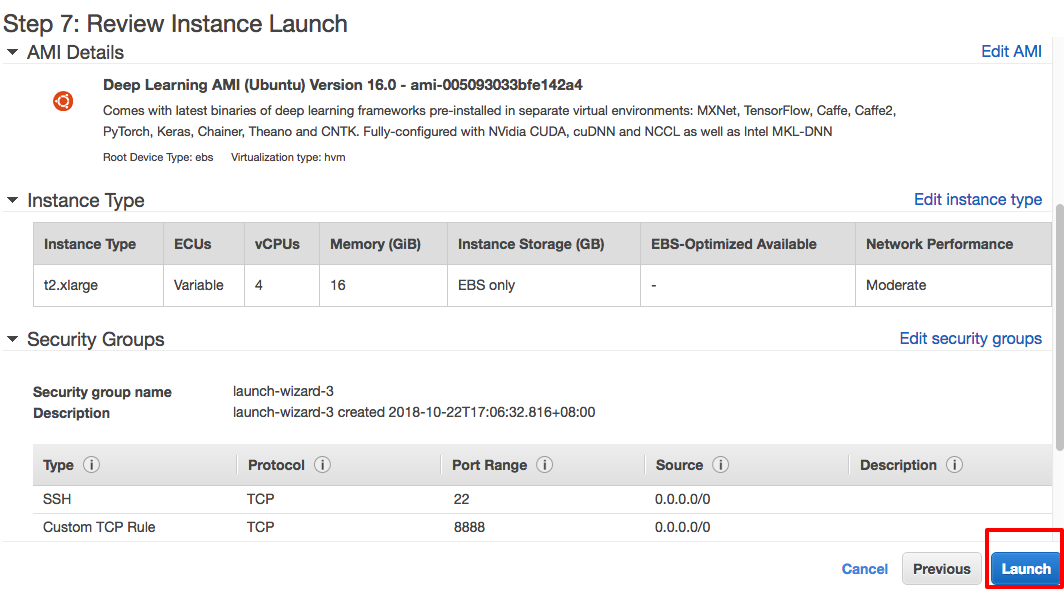
Task: Collapse the AMI Details section
Action: pos(11,52)
